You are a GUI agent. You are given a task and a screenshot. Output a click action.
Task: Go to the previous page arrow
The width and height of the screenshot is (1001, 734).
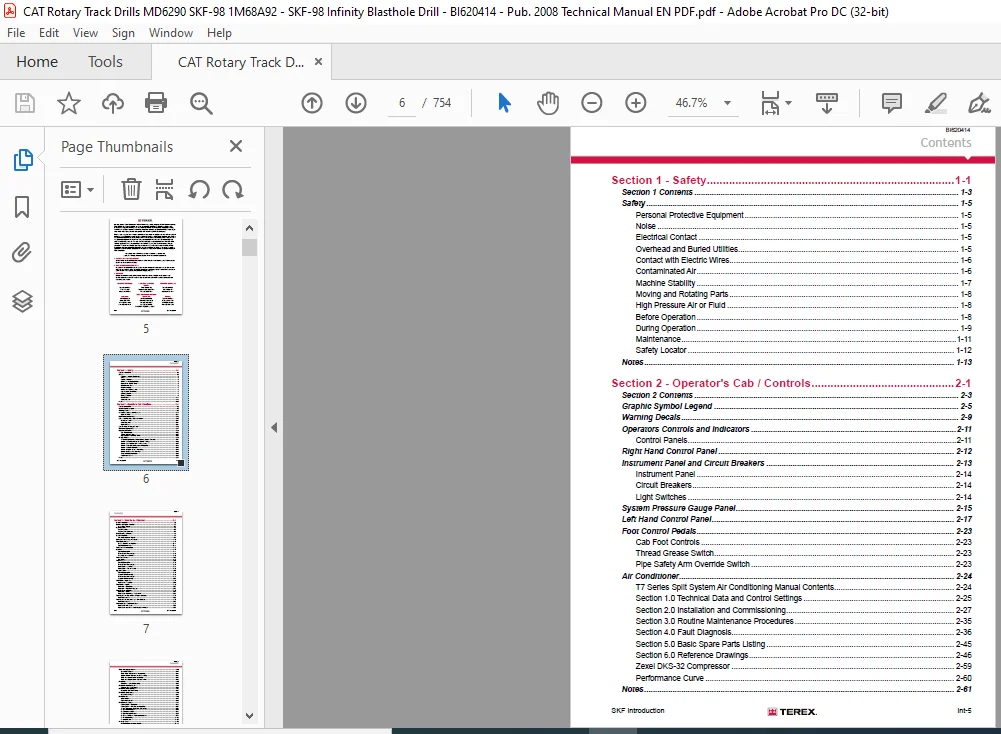312,103
